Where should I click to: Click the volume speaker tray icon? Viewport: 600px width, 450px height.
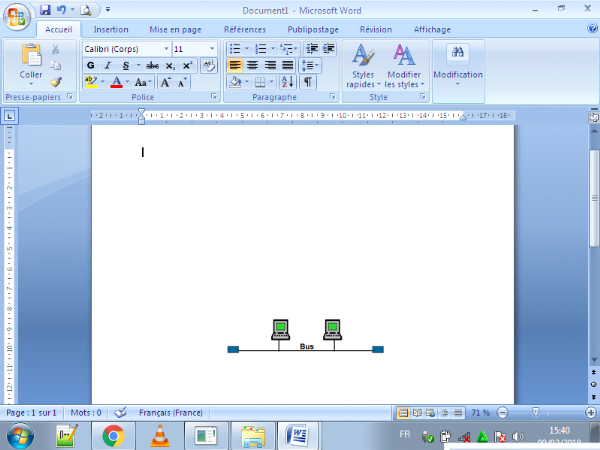[517, 436]
